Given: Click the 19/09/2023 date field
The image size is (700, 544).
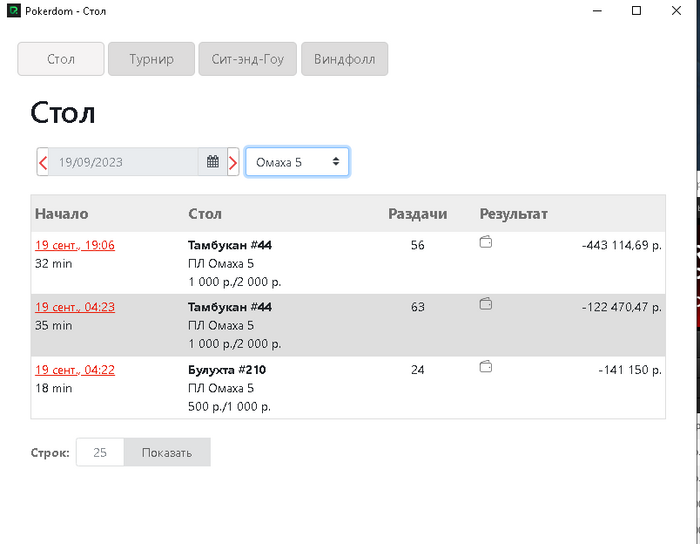Looking at the screenshot, I should (123, 162).
